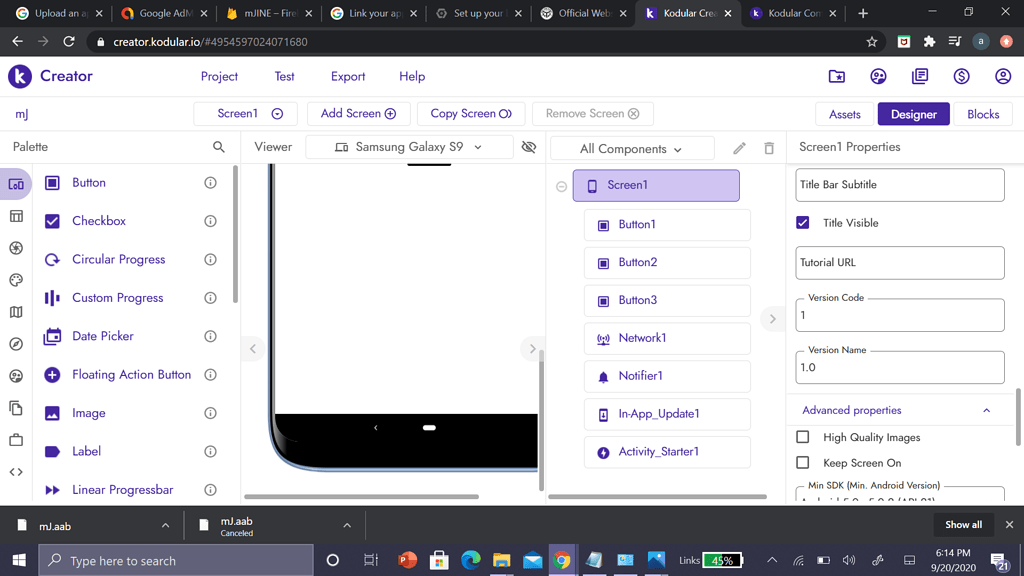Click the Kodular Creator logo
This screenshot has width=1024, height=576.
pos(20,76)
